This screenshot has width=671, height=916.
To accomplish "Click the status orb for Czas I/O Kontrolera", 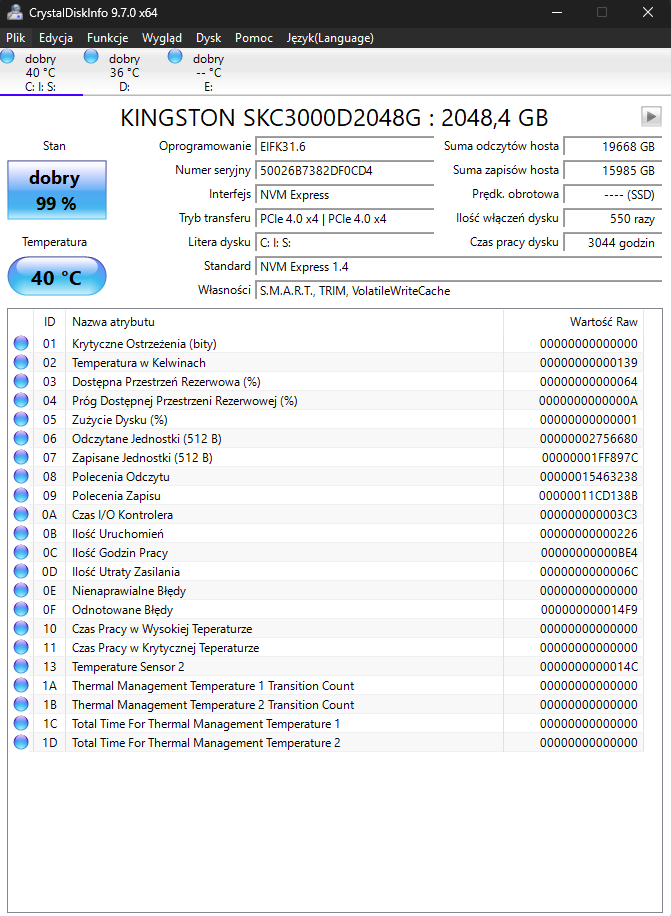I will 21,514.
